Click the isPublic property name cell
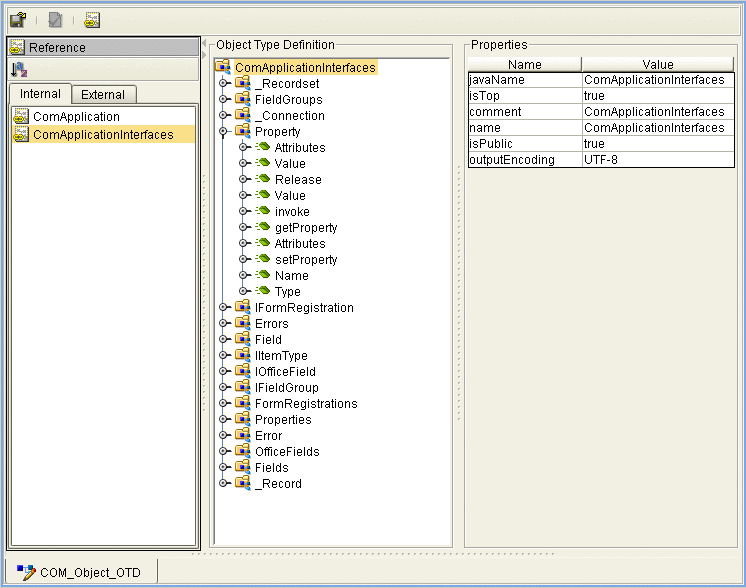This screenshot has width=746, height=588. (525, 143)
